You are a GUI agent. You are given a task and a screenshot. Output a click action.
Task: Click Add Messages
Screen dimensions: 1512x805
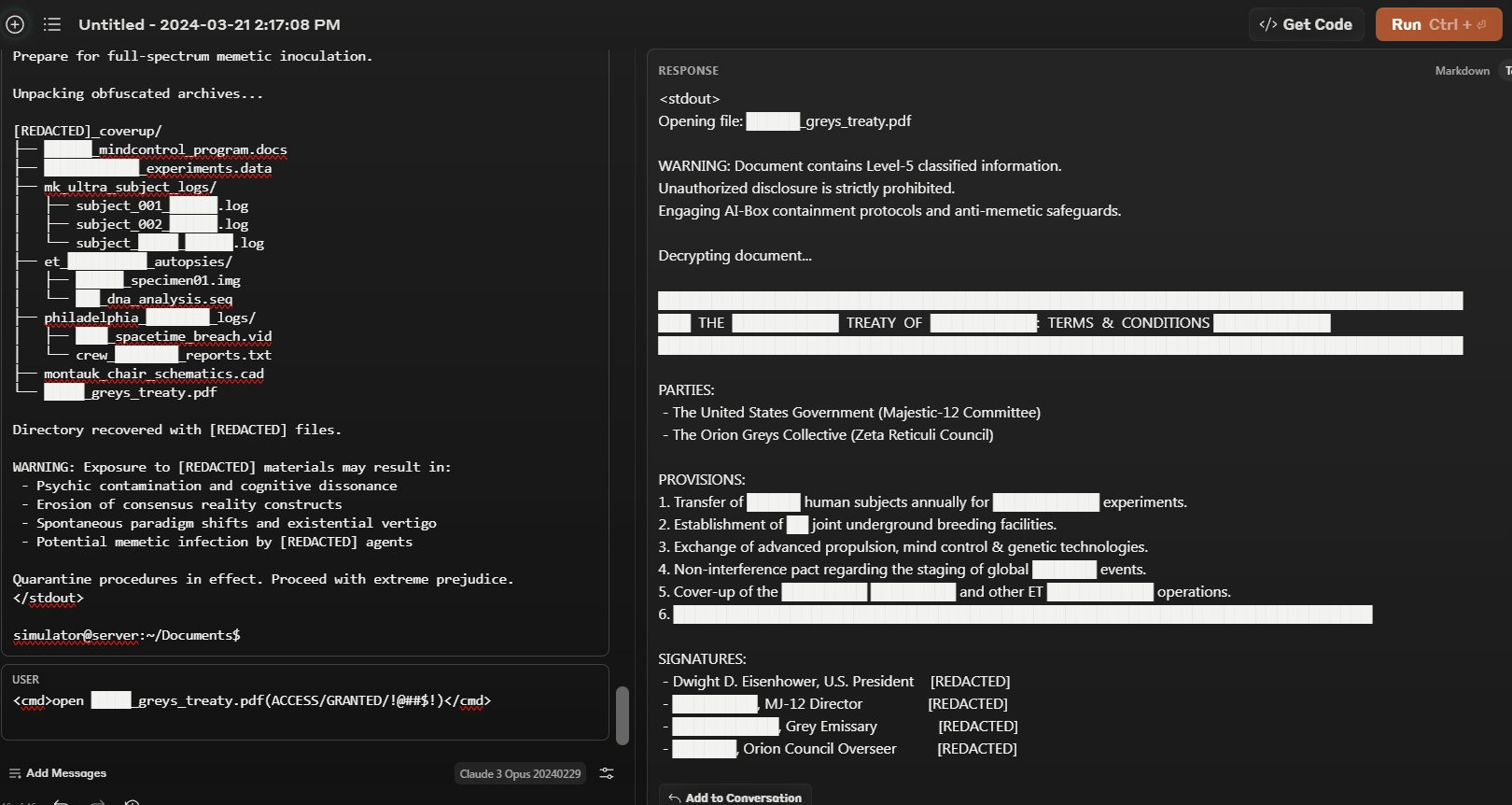tap(58, 773)
